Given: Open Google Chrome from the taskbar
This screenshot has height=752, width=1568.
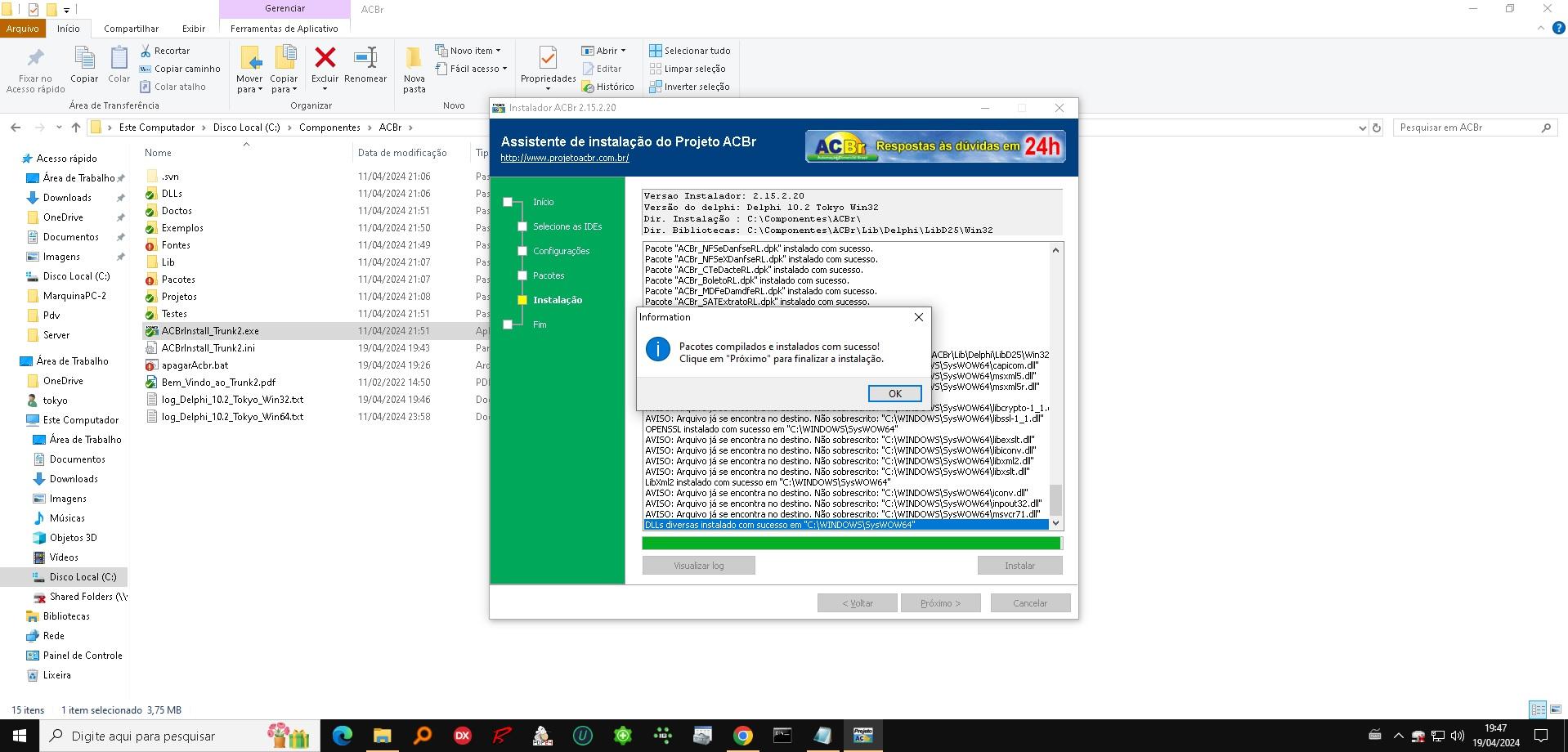Looking at the screenshot, I should (742, 736).
